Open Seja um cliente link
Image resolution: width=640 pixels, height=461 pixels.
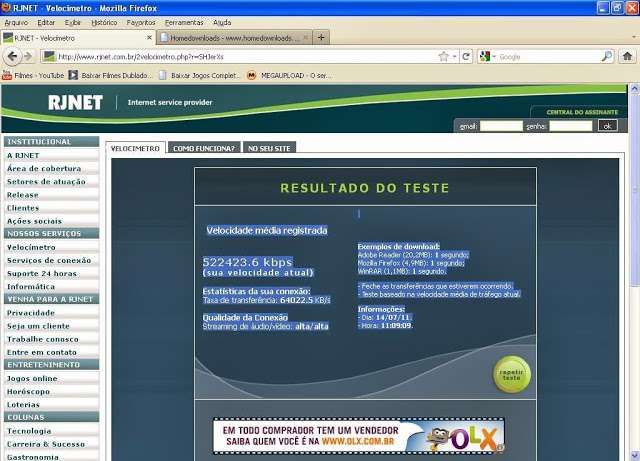(38, 326)
